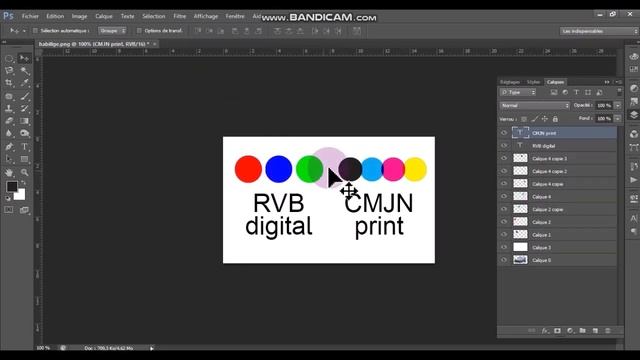Filter layers by type layers icon
Image resolution: width=640 pixels, height=360 pixels.
click(x=576, y=93)
